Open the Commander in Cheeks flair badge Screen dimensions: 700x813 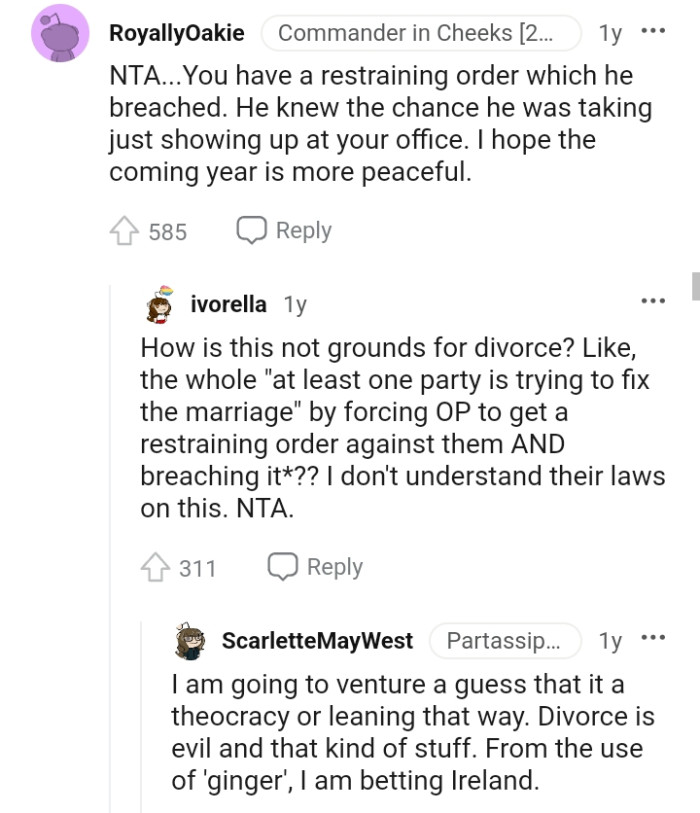pos(422,32)
